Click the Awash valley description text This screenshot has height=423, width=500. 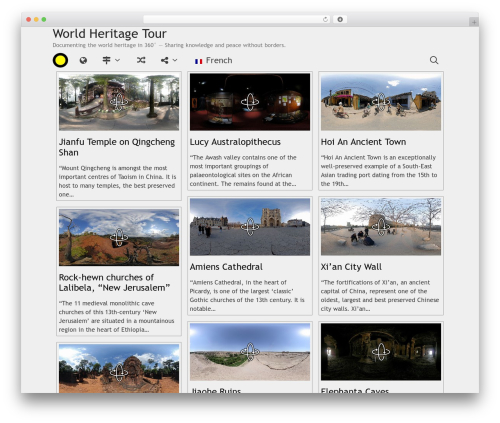pos(243,170)
